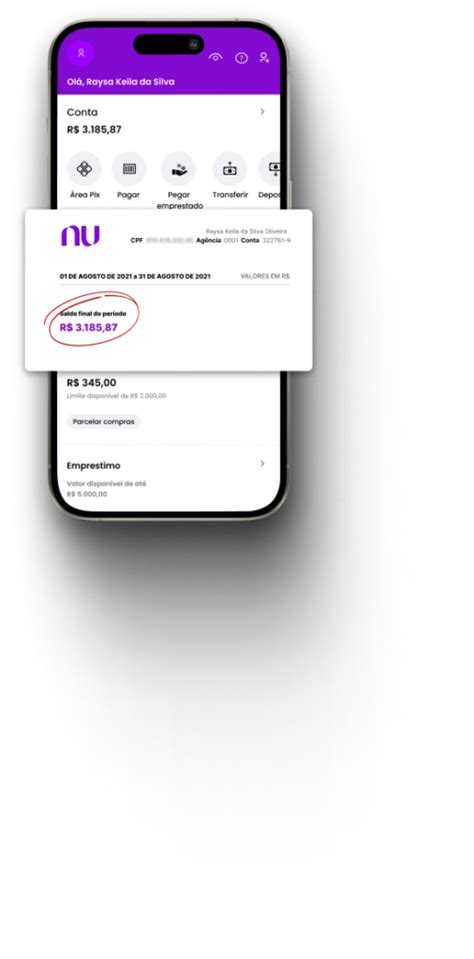Tap the Pagar barcode icon
The height and width of the screenshot is (959, 474).
[129, 169]
